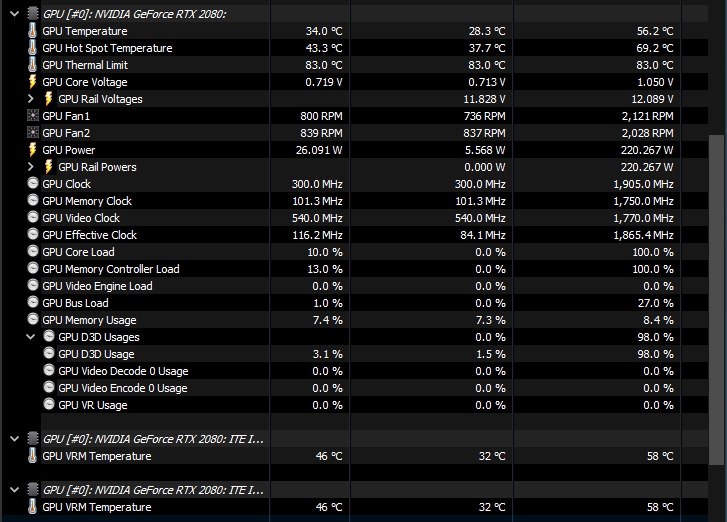Image resolution: width=727 pixels, height=522 pixels.
Task: Click the GPU Fan1 fan icon
Action: click(x=33, y=115)
